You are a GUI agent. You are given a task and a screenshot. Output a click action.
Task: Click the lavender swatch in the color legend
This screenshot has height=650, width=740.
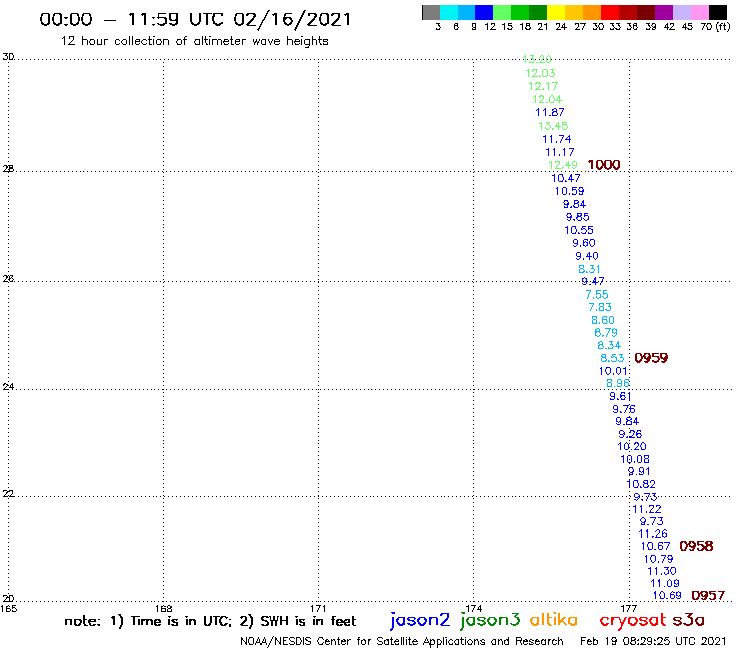[x=681, y=12]
